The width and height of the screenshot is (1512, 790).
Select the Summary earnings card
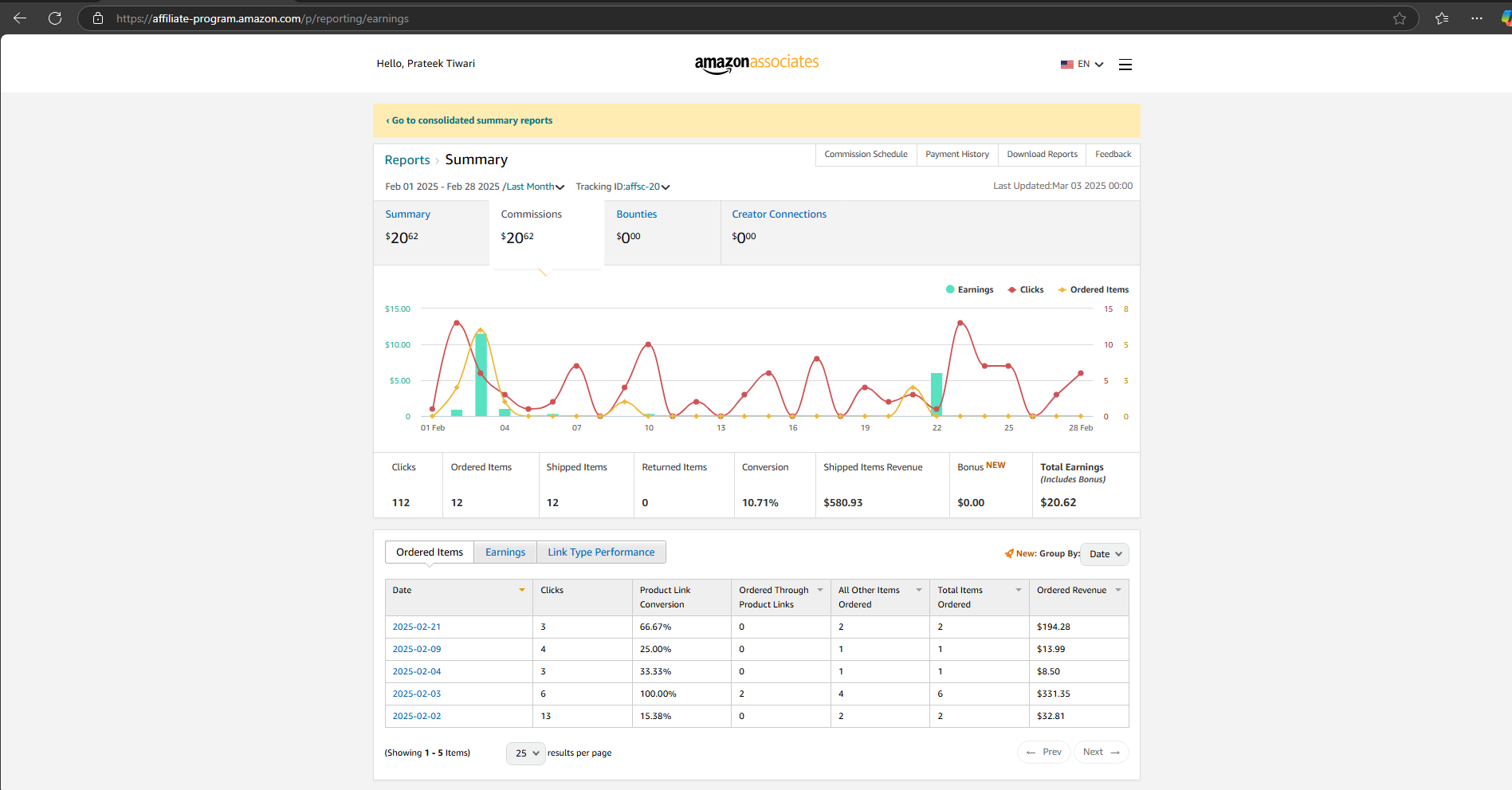pos(431,232)
